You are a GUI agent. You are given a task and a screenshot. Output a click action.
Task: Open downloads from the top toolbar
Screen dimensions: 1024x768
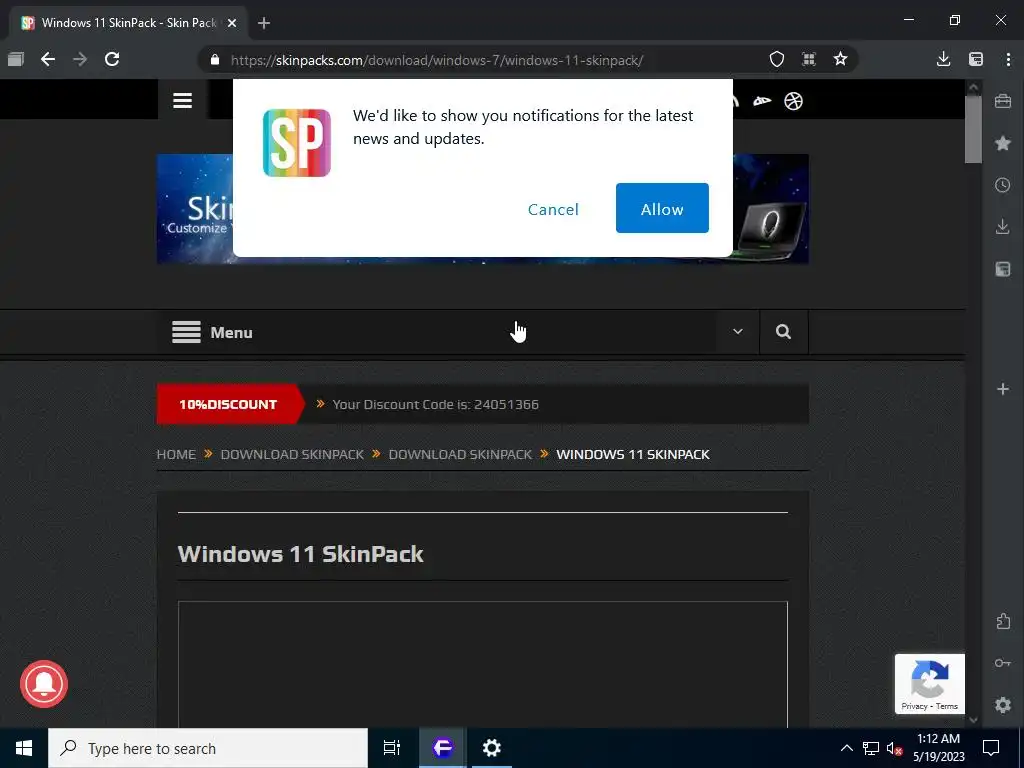tap(943, 59)
